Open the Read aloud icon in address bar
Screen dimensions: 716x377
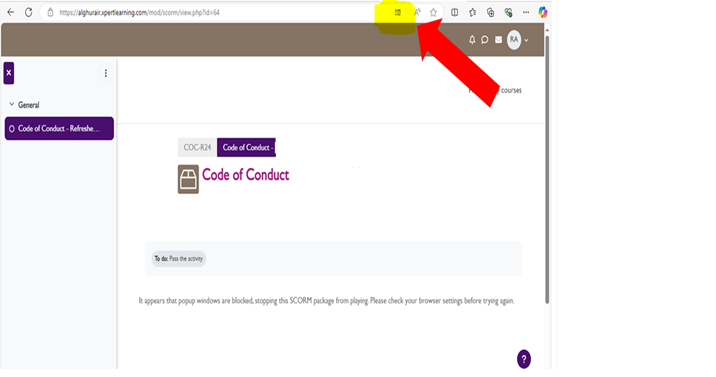pos(417,12)
